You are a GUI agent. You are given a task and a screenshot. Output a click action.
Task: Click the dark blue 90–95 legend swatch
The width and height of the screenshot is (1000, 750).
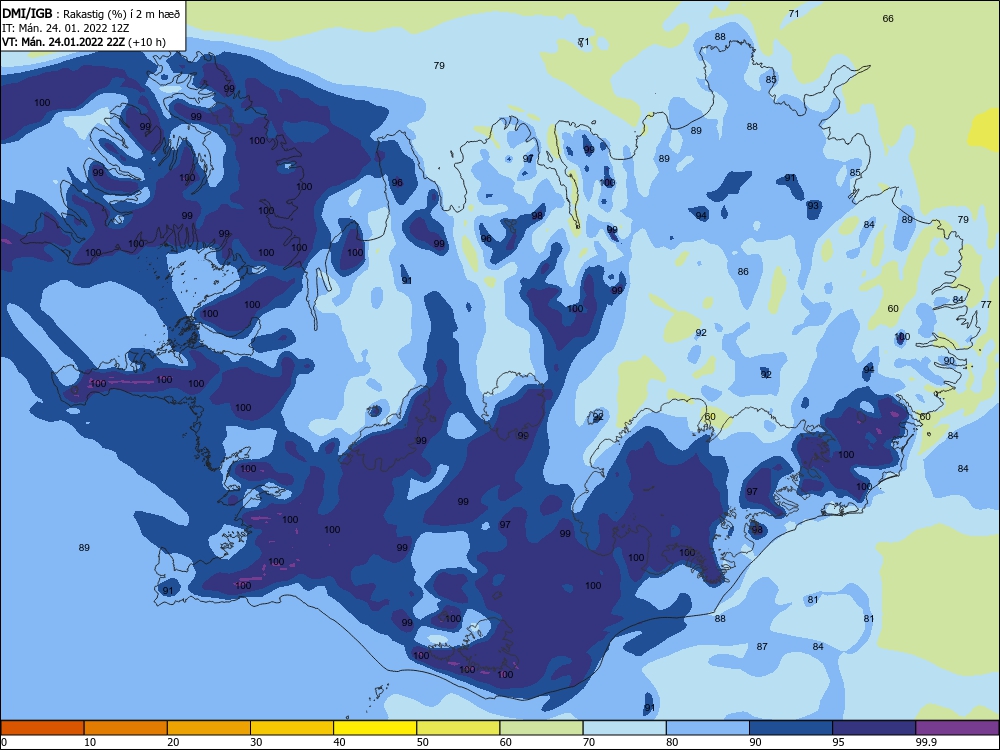click(791, 728)
